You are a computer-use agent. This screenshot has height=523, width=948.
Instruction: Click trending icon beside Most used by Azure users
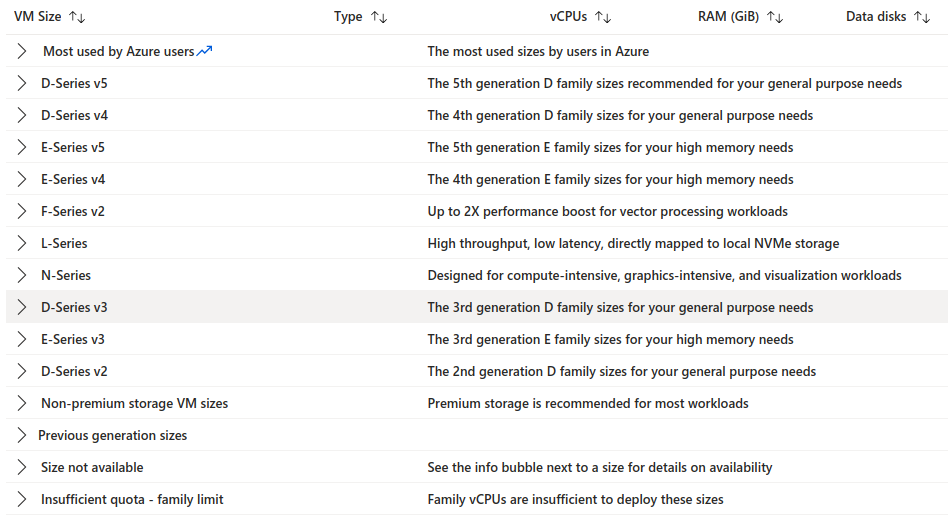tap(204, 51)
